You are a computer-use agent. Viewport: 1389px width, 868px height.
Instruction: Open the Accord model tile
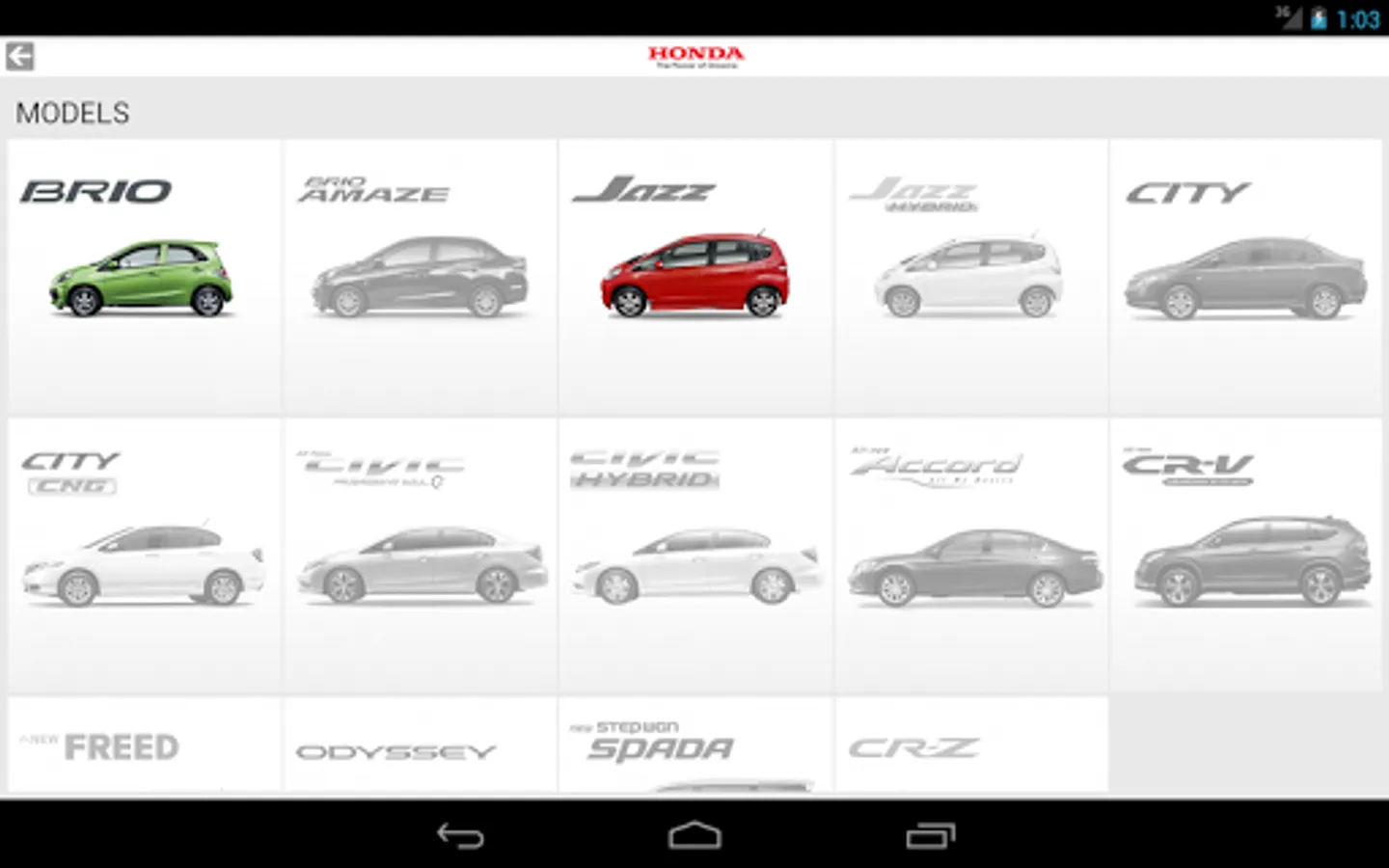pyautogui.click(x=971, y=556)
